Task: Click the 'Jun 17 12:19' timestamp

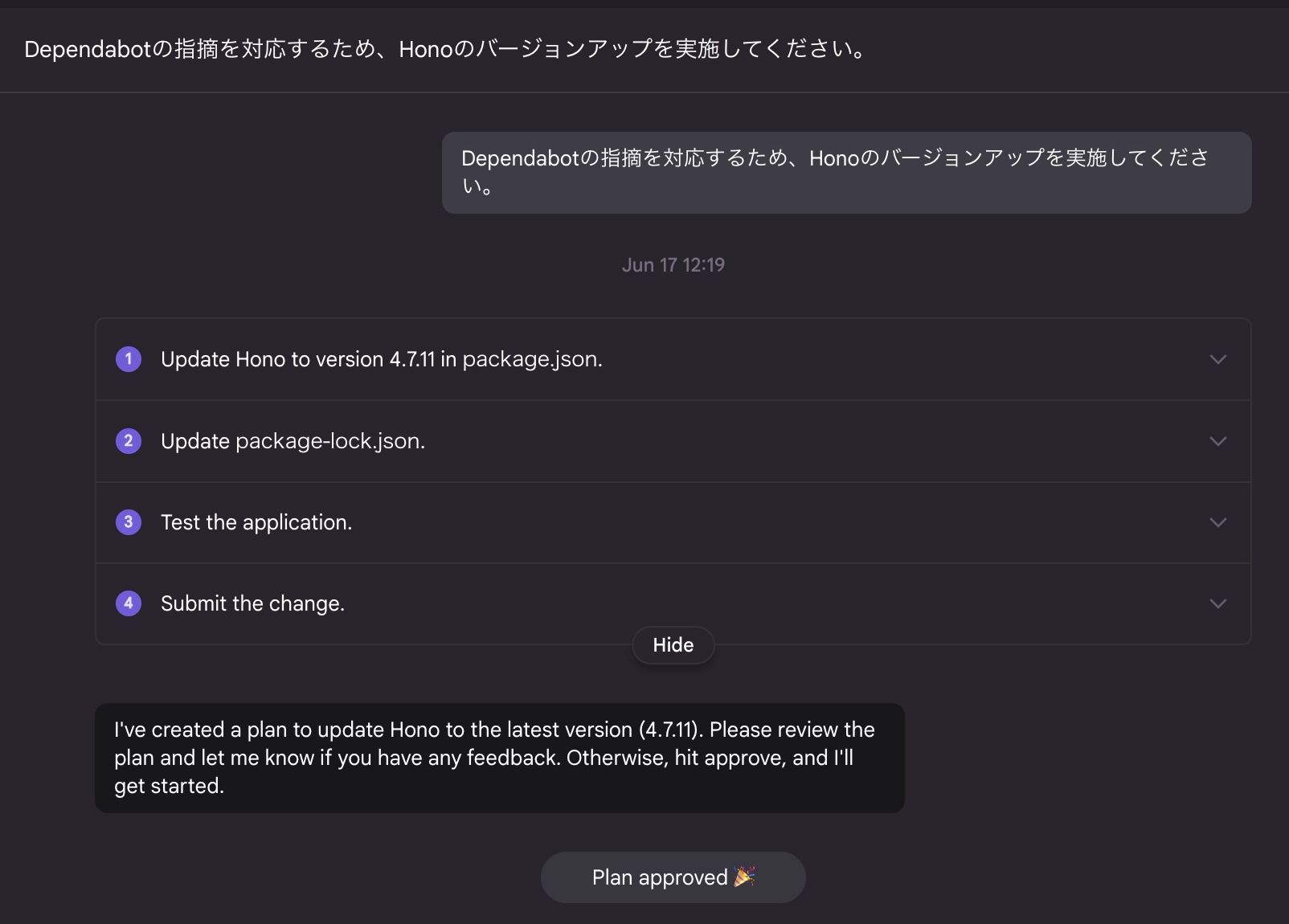Action: click(x=673, y=265)
